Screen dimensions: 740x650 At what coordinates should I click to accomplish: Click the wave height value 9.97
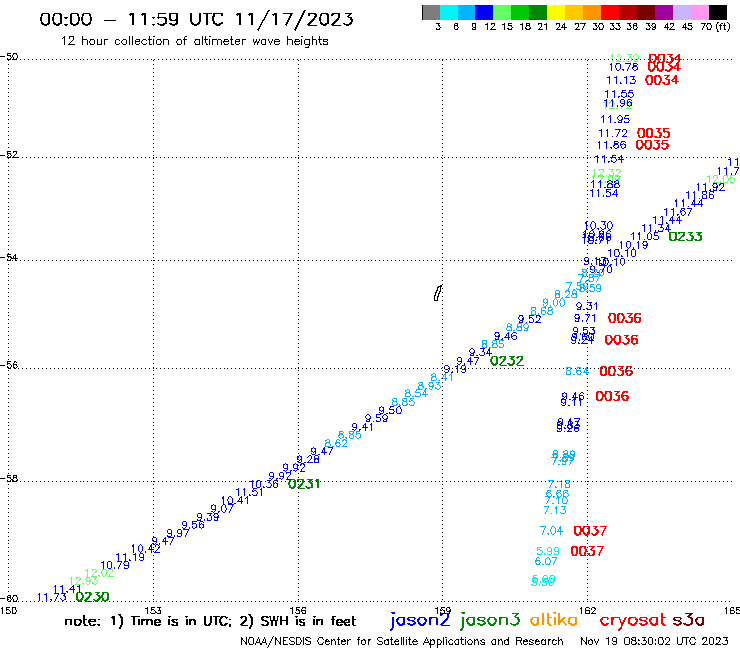(x=178, y=533)
